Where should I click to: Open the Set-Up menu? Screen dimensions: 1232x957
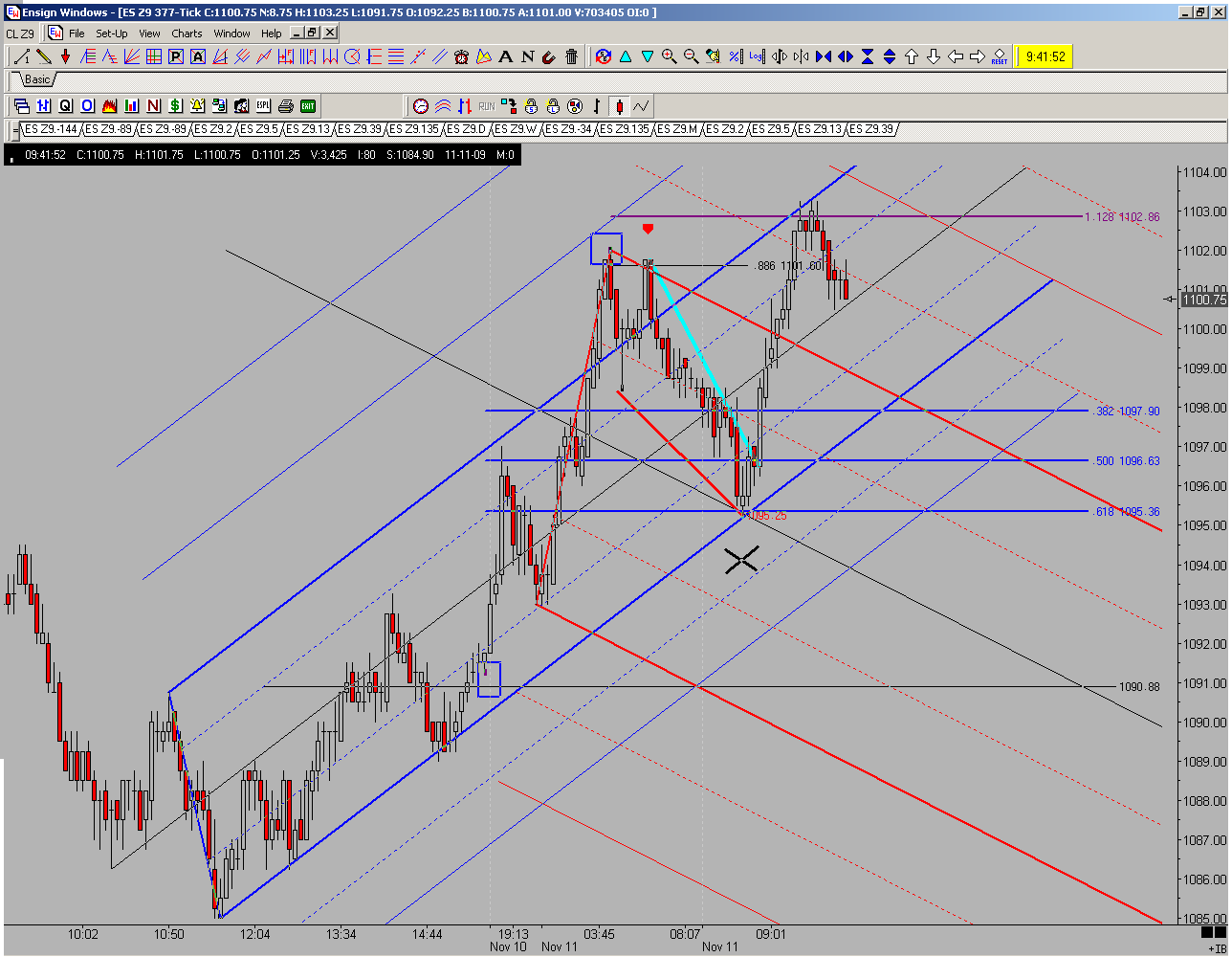111,33
